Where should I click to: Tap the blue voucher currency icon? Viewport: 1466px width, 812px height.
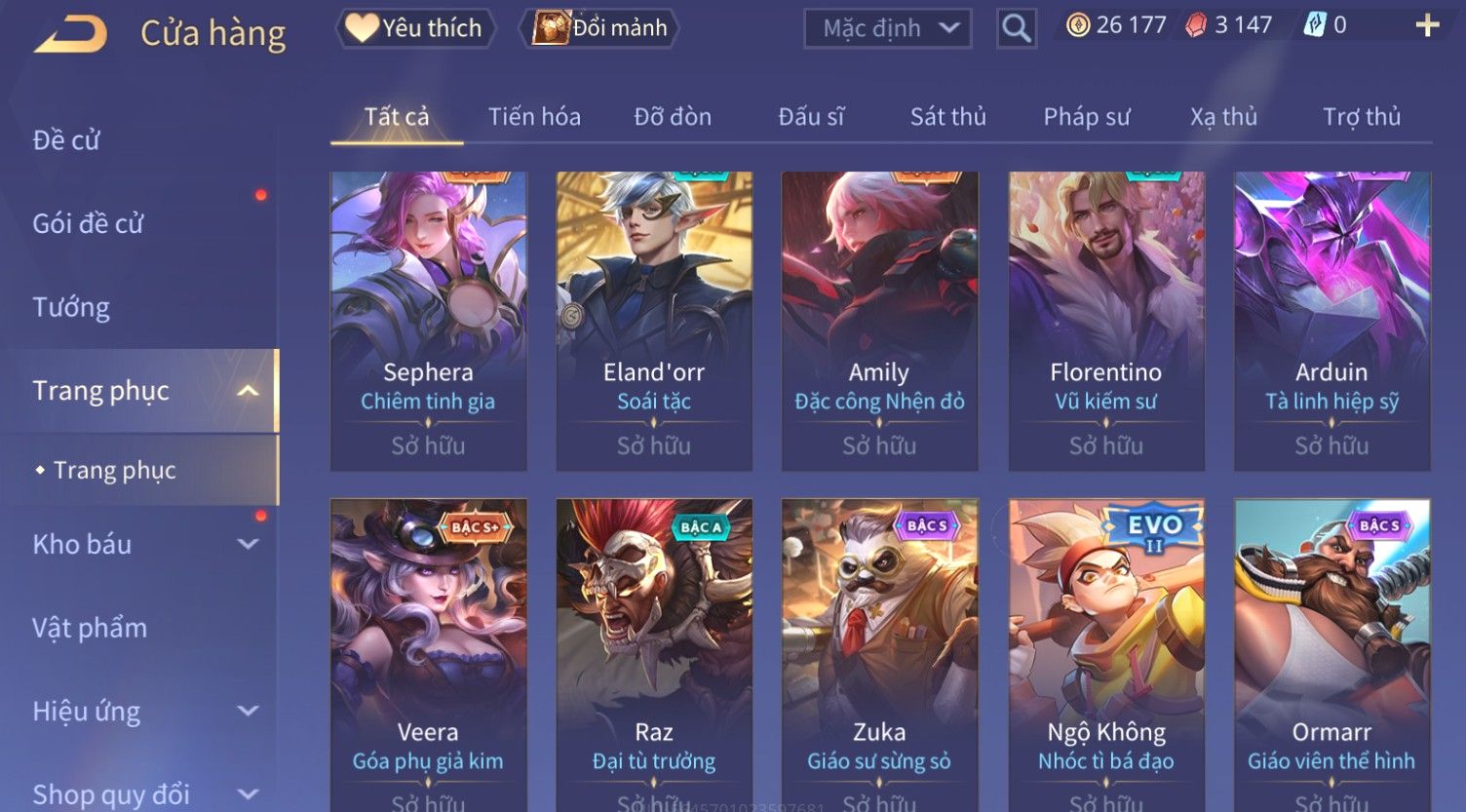(1314, 26)
